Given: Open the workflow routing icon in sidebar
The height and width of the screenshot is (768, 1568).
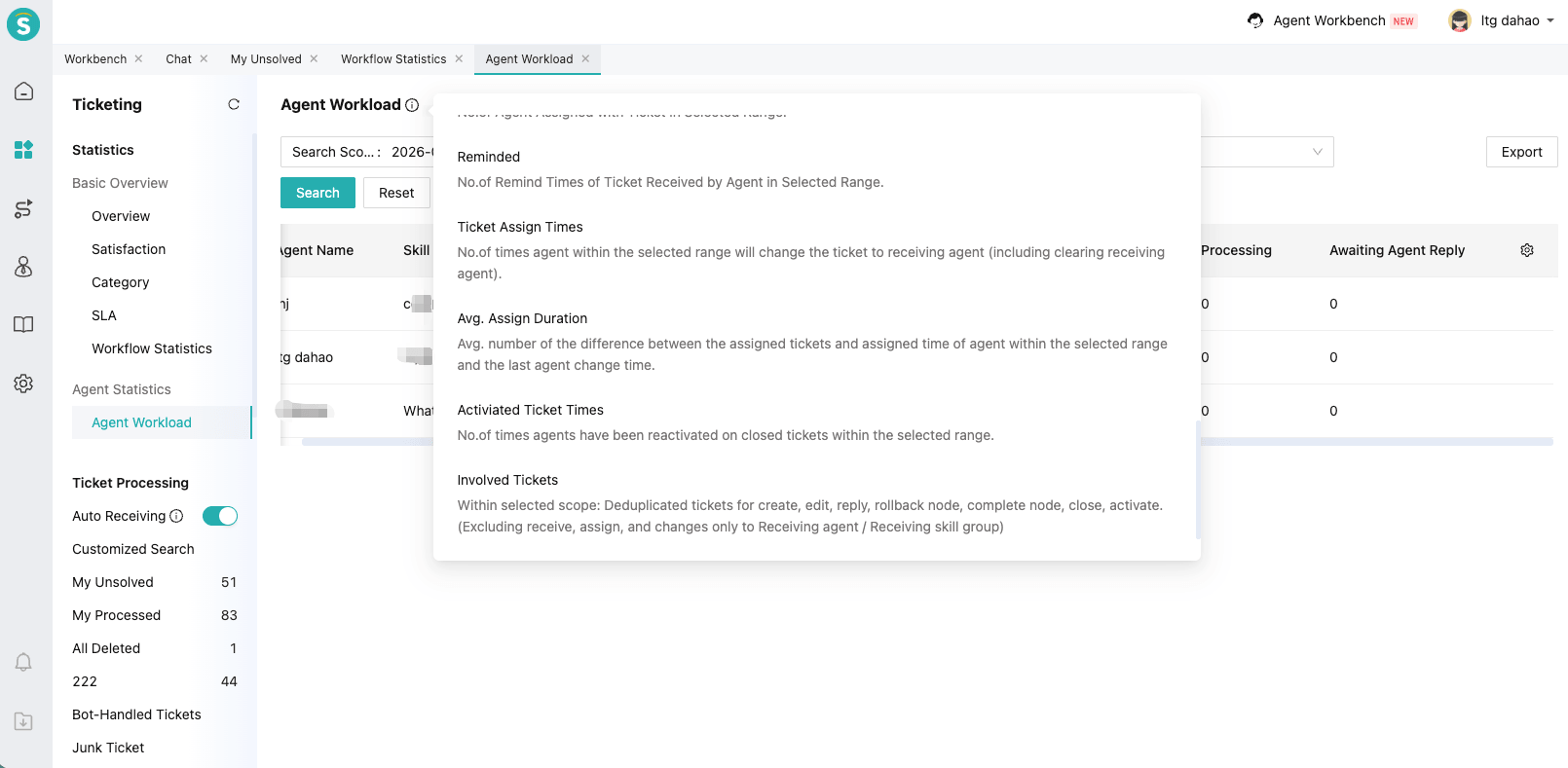Looking at the screenshot, I should [x=23, y=208].
